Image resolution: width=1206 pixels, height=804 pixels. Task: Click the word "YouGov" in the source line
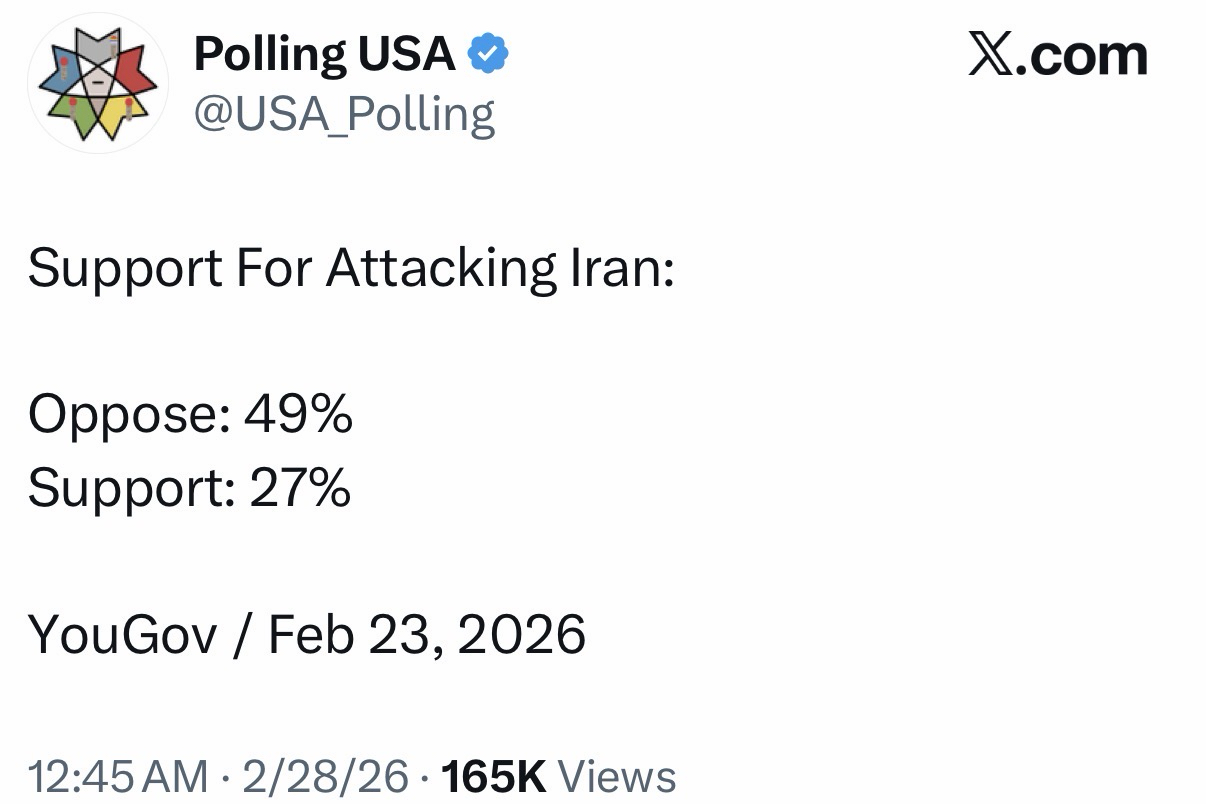coord(122,635)
